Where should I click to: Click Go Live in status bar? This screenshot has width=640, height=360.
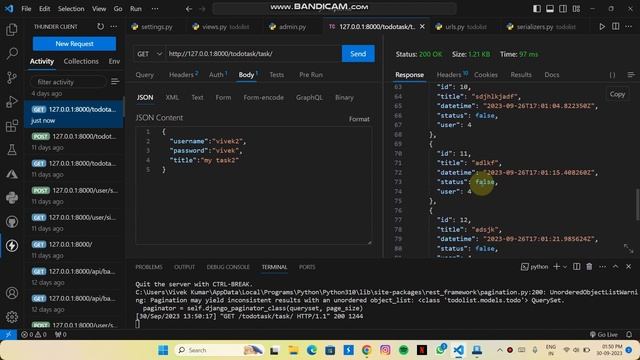click(604, 334)
